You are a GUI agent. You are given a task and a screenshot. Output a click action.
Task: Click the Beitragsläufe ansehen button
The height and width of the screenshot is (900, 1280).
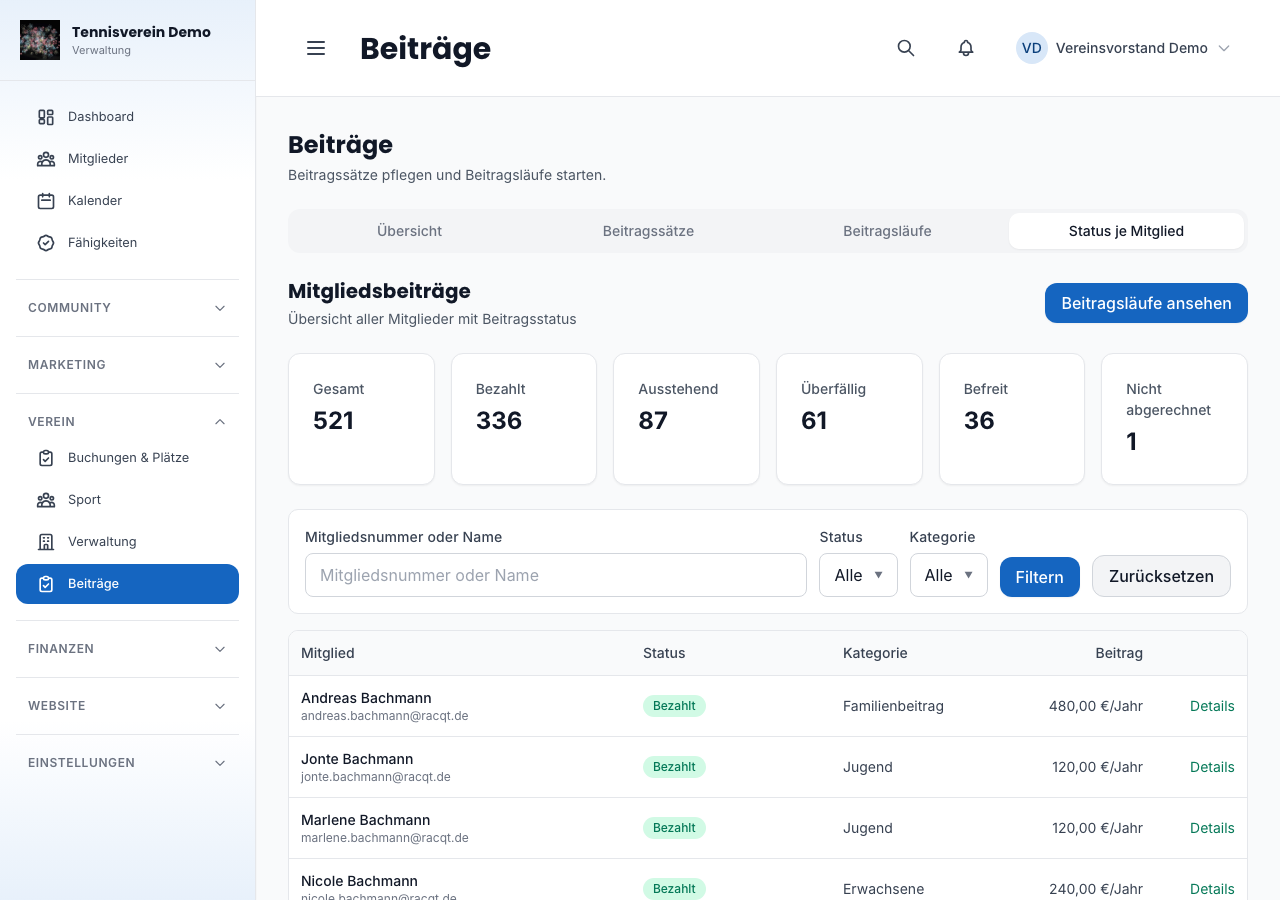coord(1146,303)
